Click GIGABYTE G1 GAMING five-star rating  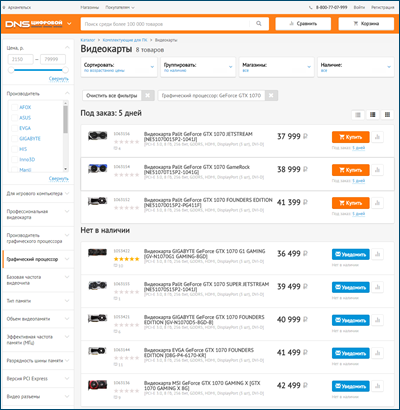126,259
